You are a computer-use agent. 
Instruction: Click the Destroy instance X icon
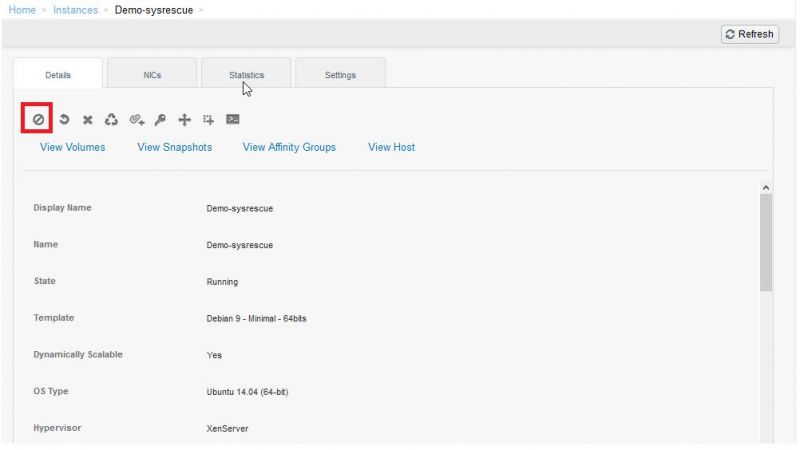pos(88,119)
